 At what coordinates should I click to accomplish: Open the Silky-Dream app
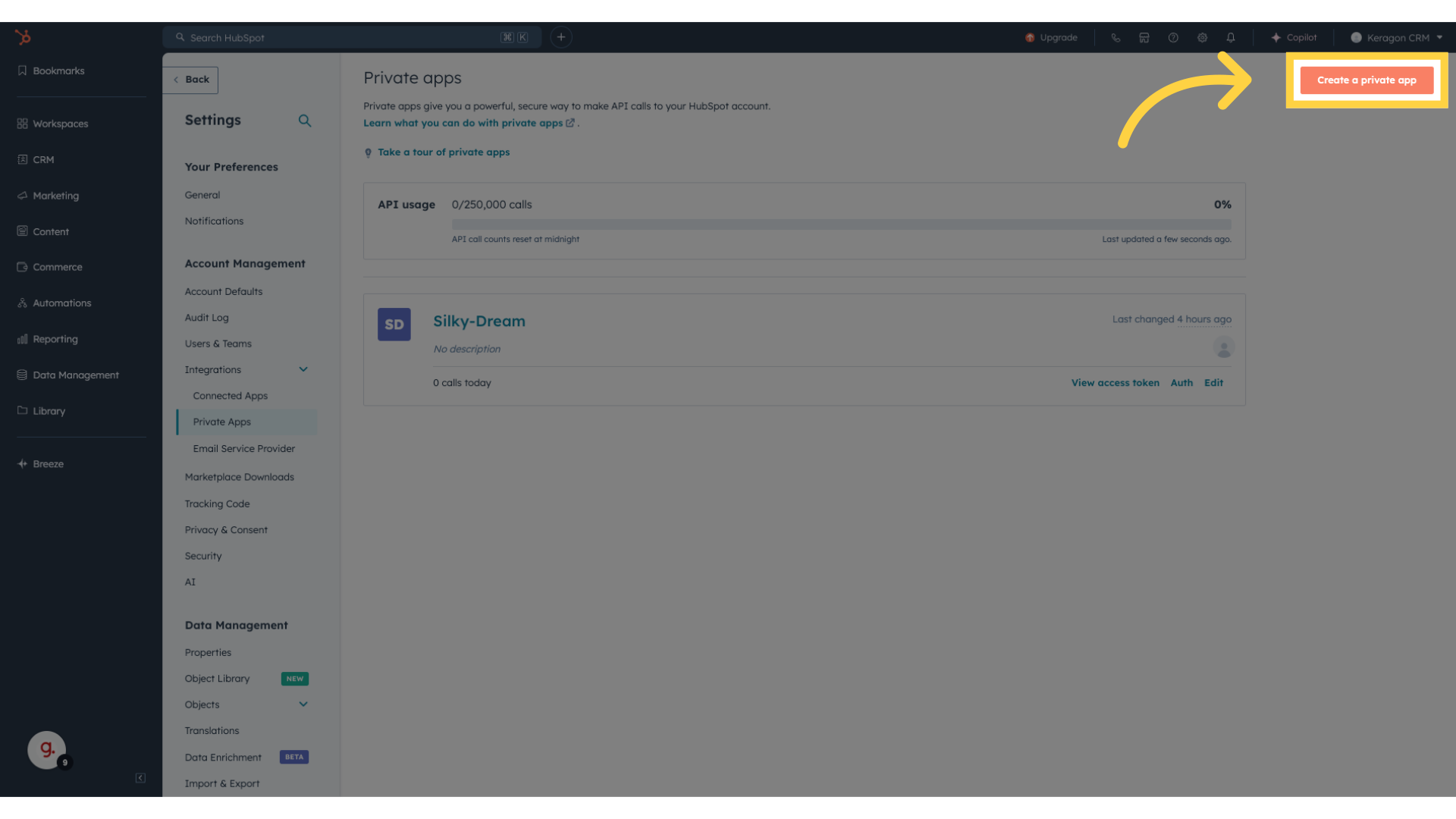[479, 321]
